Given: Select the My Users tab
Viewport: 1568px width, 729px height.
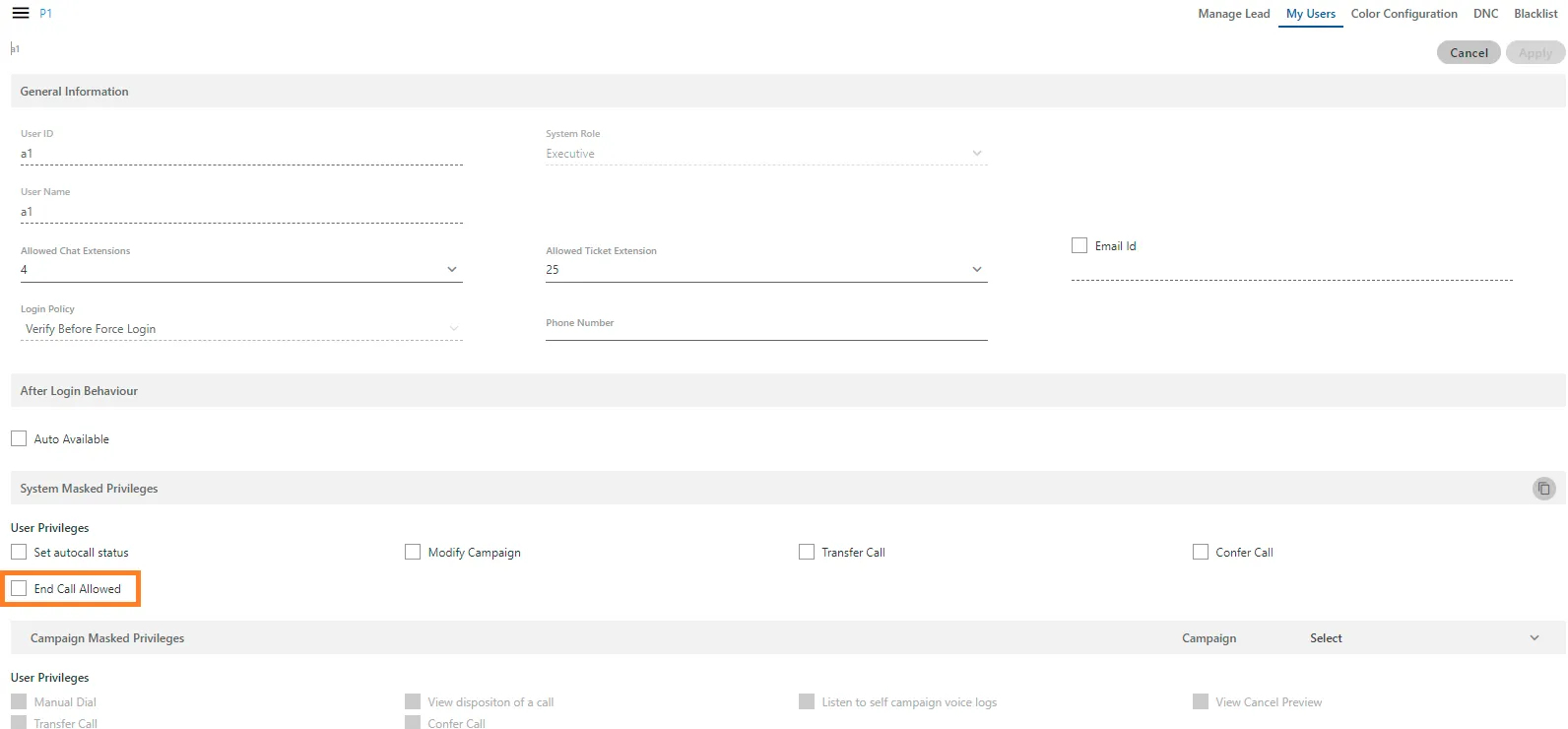Looking at the screenshot, I should point(1311,14).
